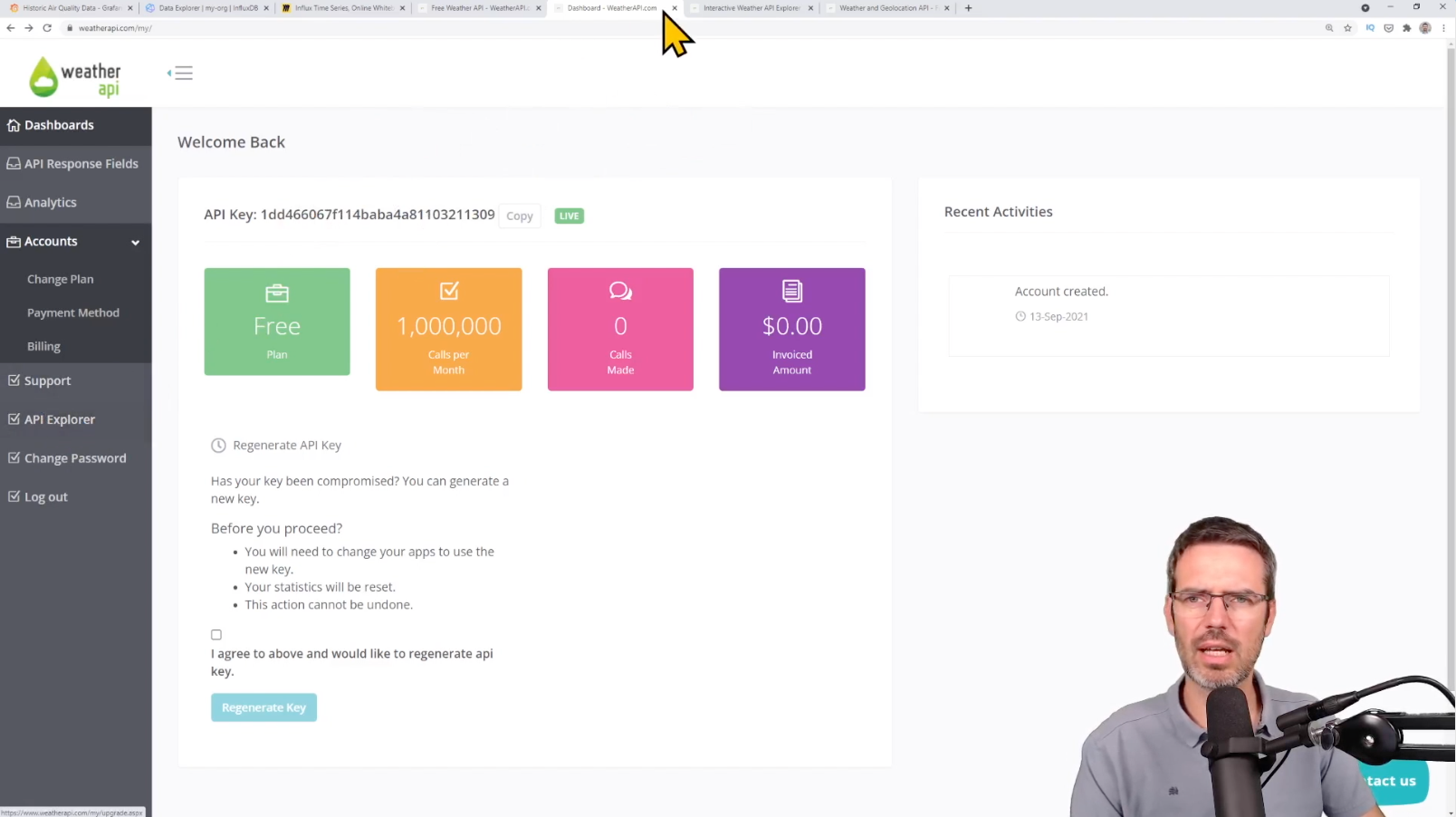Click the browser back arrow
1456x817 pixels.
pos(11,28)
